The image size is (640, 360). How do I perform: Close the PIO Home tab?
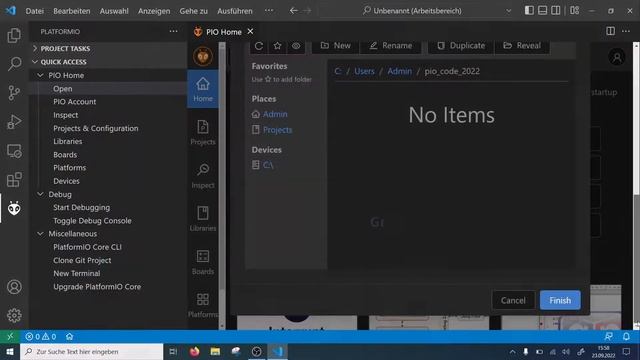pyautogui.click(x=250, y=31)
